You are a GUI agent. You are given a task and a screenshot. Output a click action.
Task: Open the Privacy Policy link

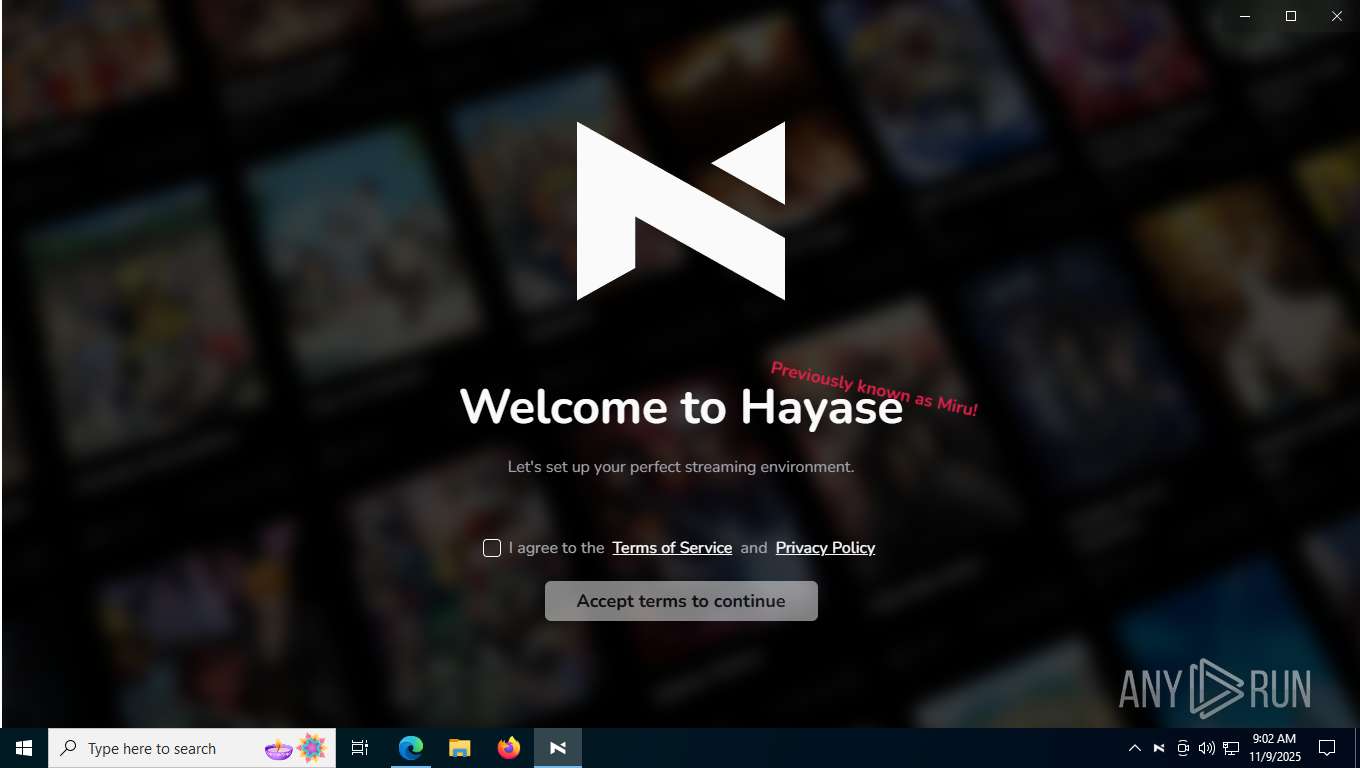point(825,548)
